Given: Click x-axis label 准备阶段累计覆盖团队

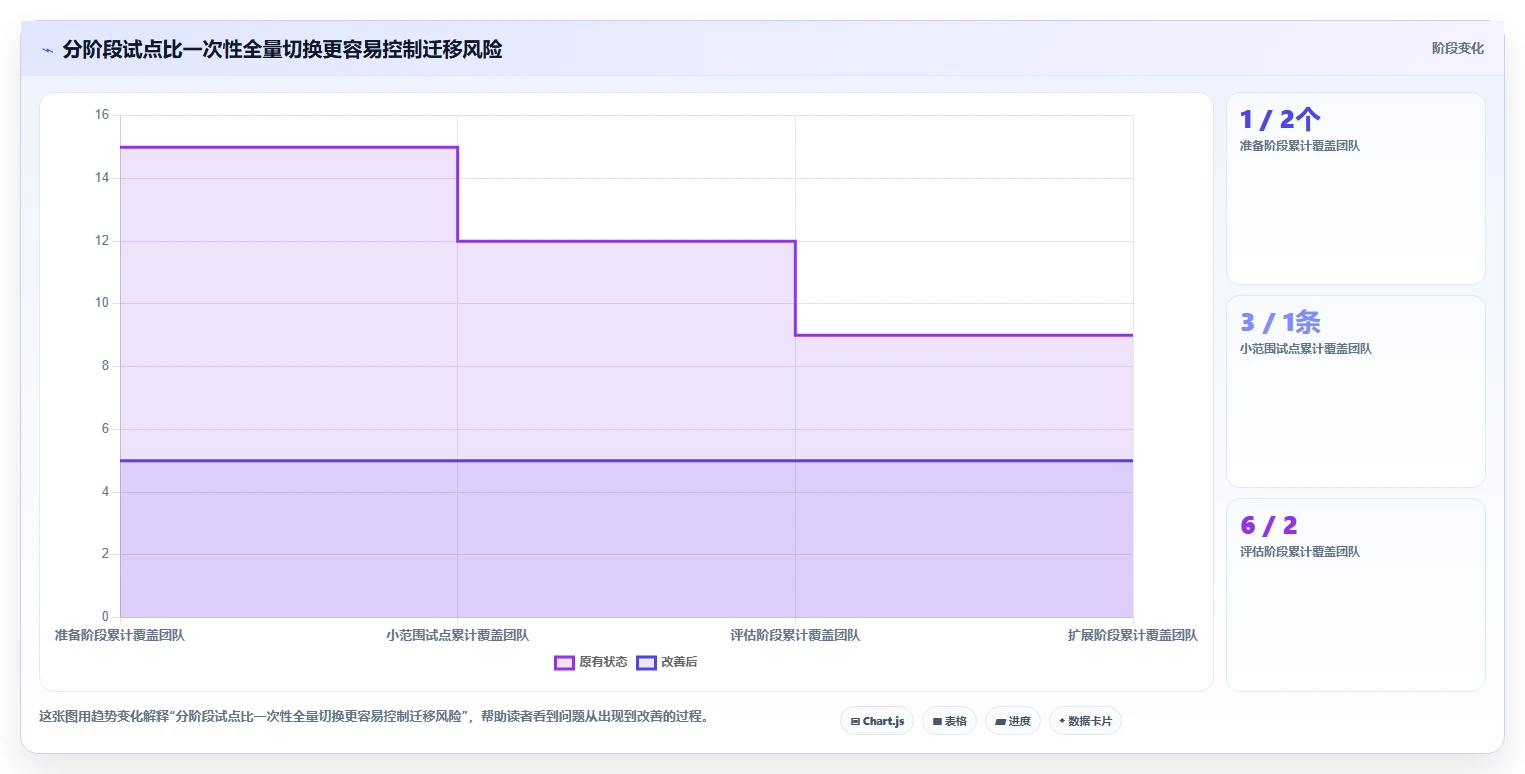Looking at the screenshot, I should tap(120, 635).
